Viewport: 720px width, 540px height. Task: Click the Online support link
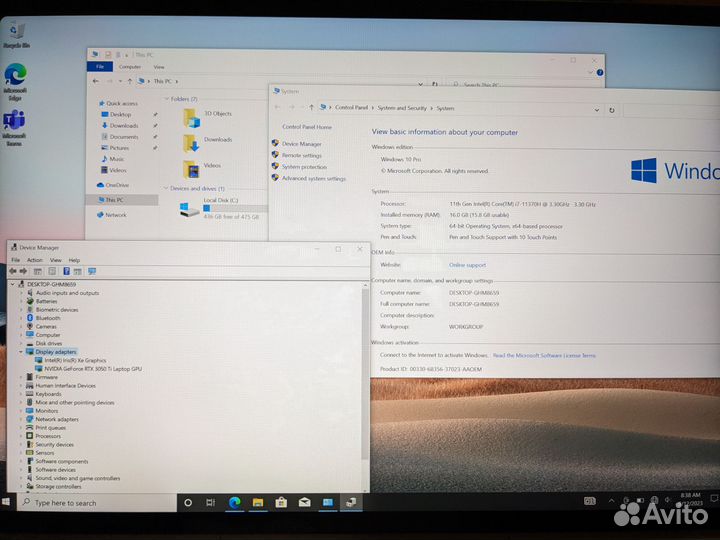click(467, 265)
